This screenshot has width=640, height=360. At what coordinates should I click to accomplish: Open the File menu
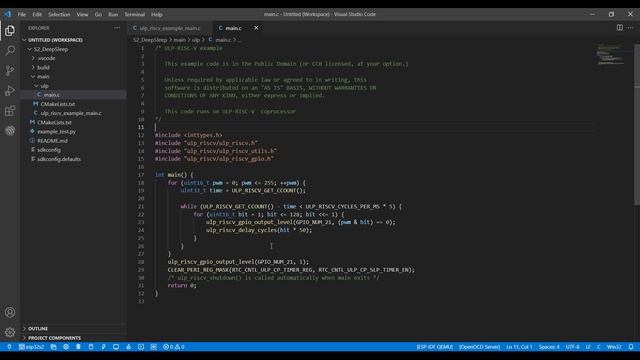click(22, 14)
